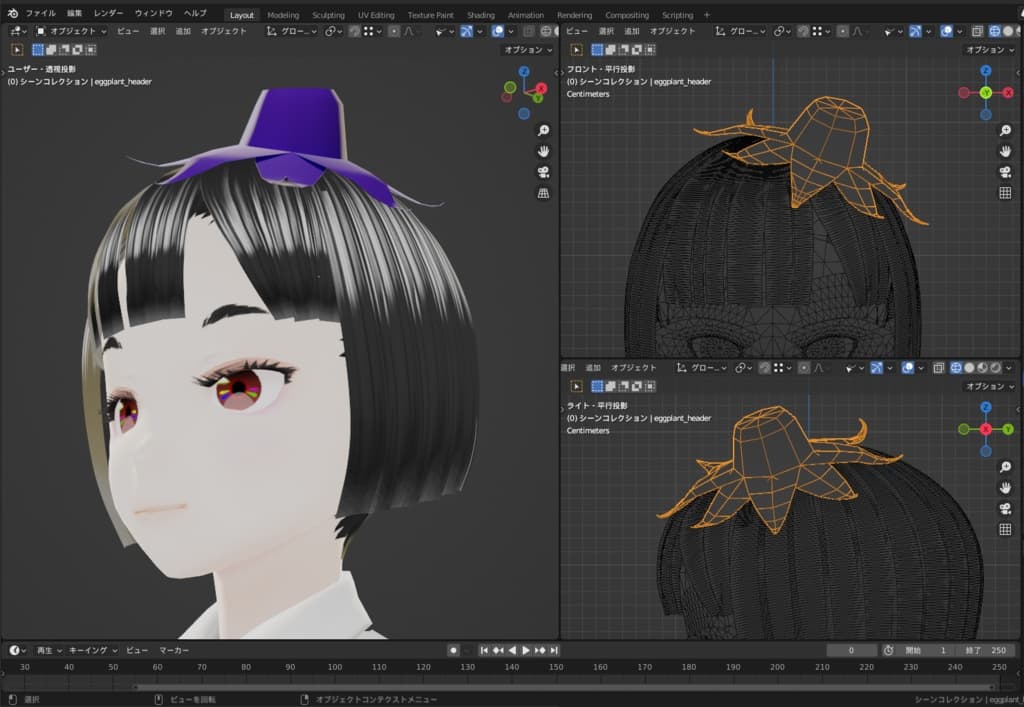Click the jump to end frame button
The image size is (1024, 707).
point(555,650)
